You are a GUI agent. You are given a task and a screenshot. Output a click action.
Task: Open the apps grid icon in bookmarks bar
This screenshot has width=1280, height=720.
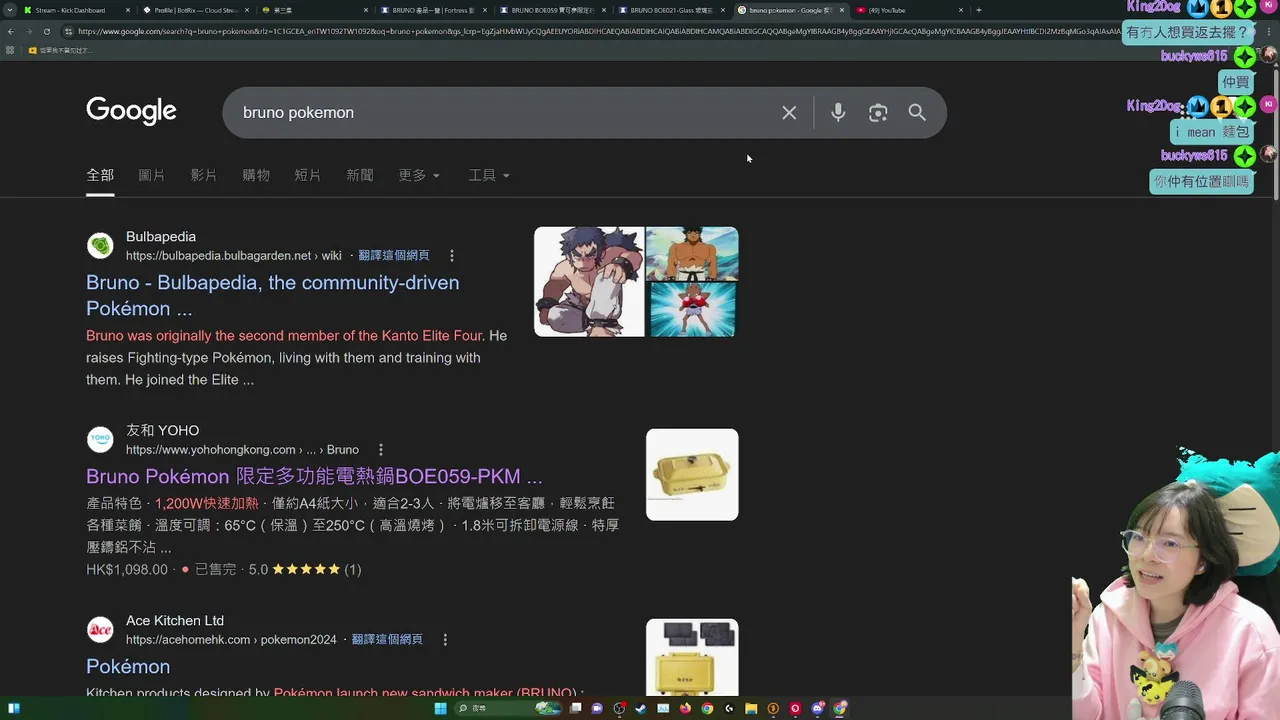(x=10, y=50)
